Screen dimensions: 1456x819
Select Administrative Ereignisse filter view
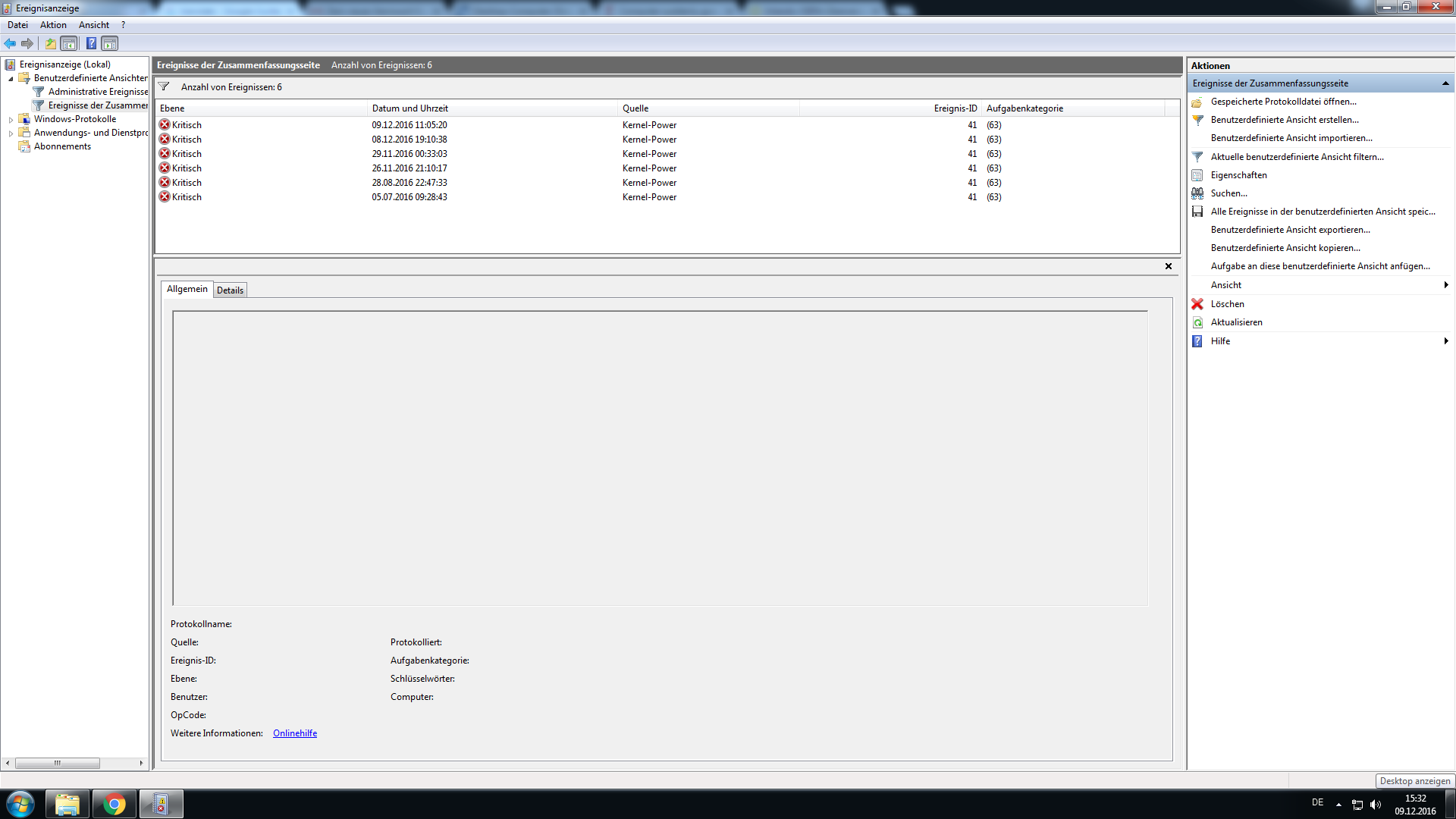(97, 92)
